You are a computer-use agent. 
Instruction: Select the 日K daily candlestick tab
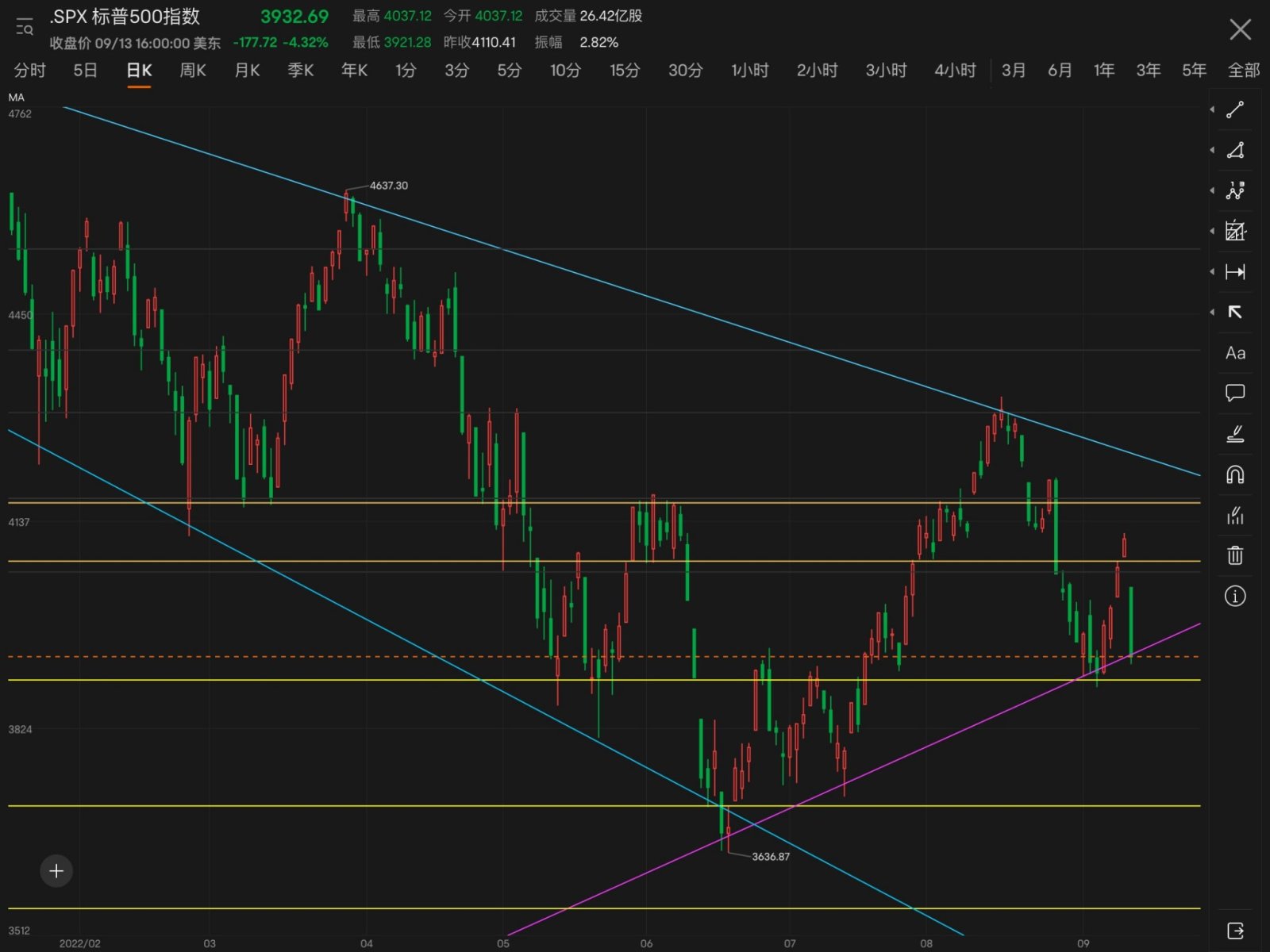click(x=139, y=71)
